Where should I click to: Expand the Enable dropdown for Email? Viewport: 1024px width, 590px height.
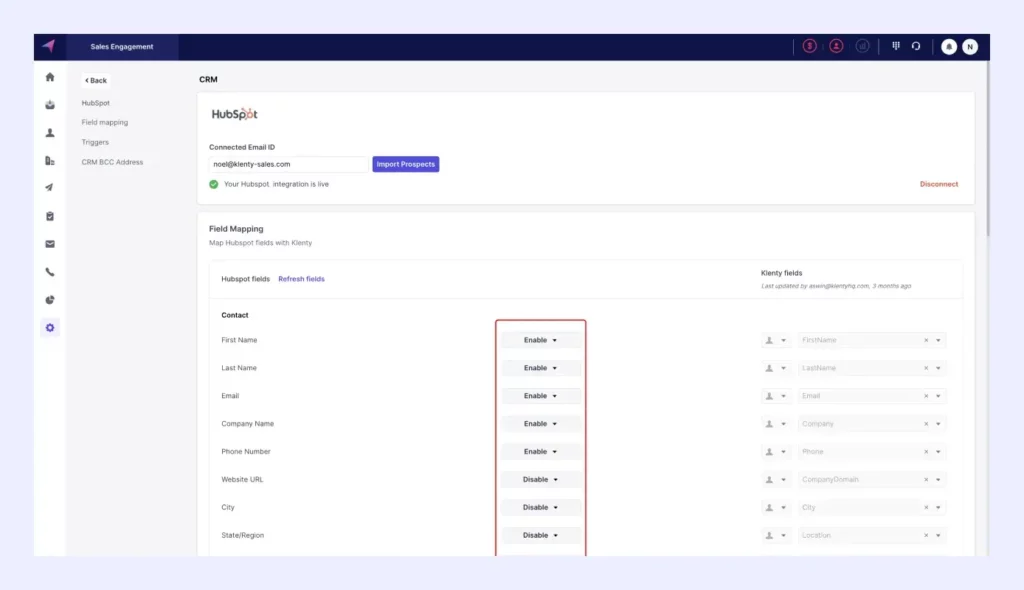[540, 396]
